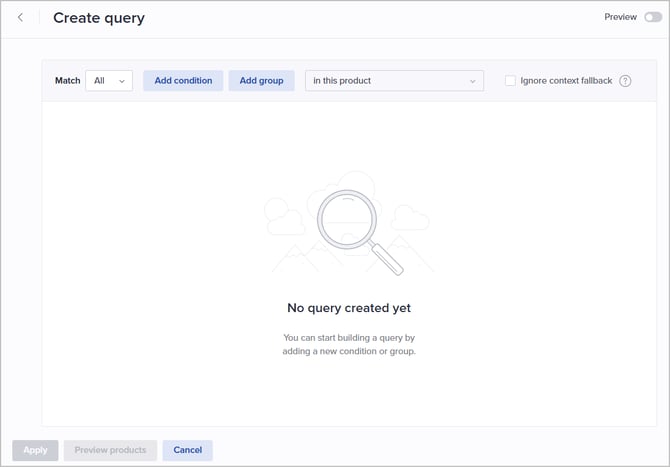Click the cloud graphic right of magnifier
The height and width of the screenshot is (467, 670).
[411, 217]
